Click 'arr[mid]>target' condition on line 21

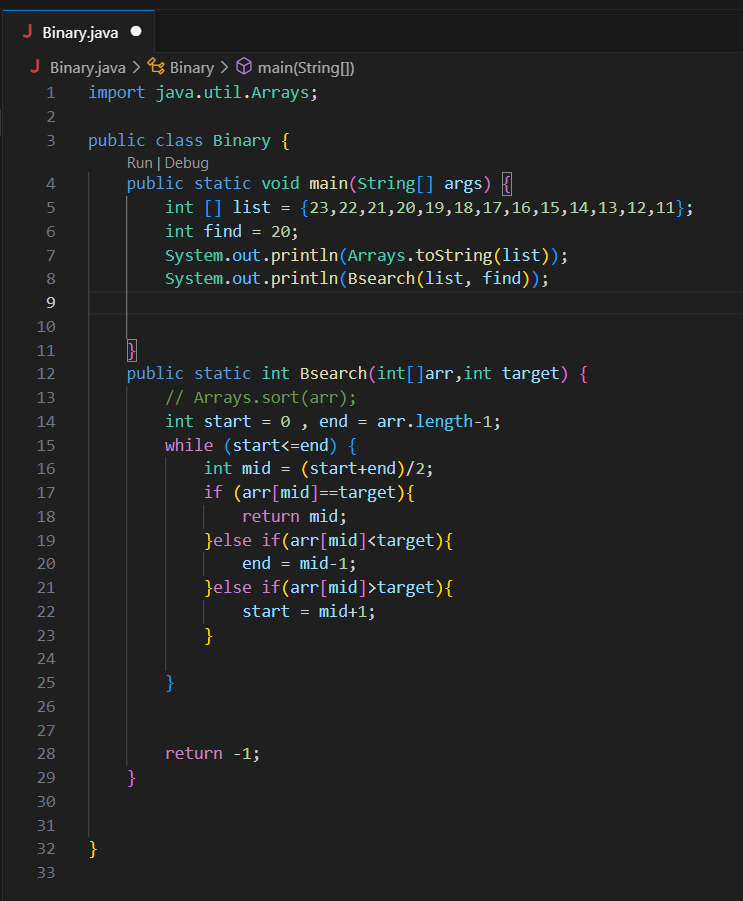(362, 588)
